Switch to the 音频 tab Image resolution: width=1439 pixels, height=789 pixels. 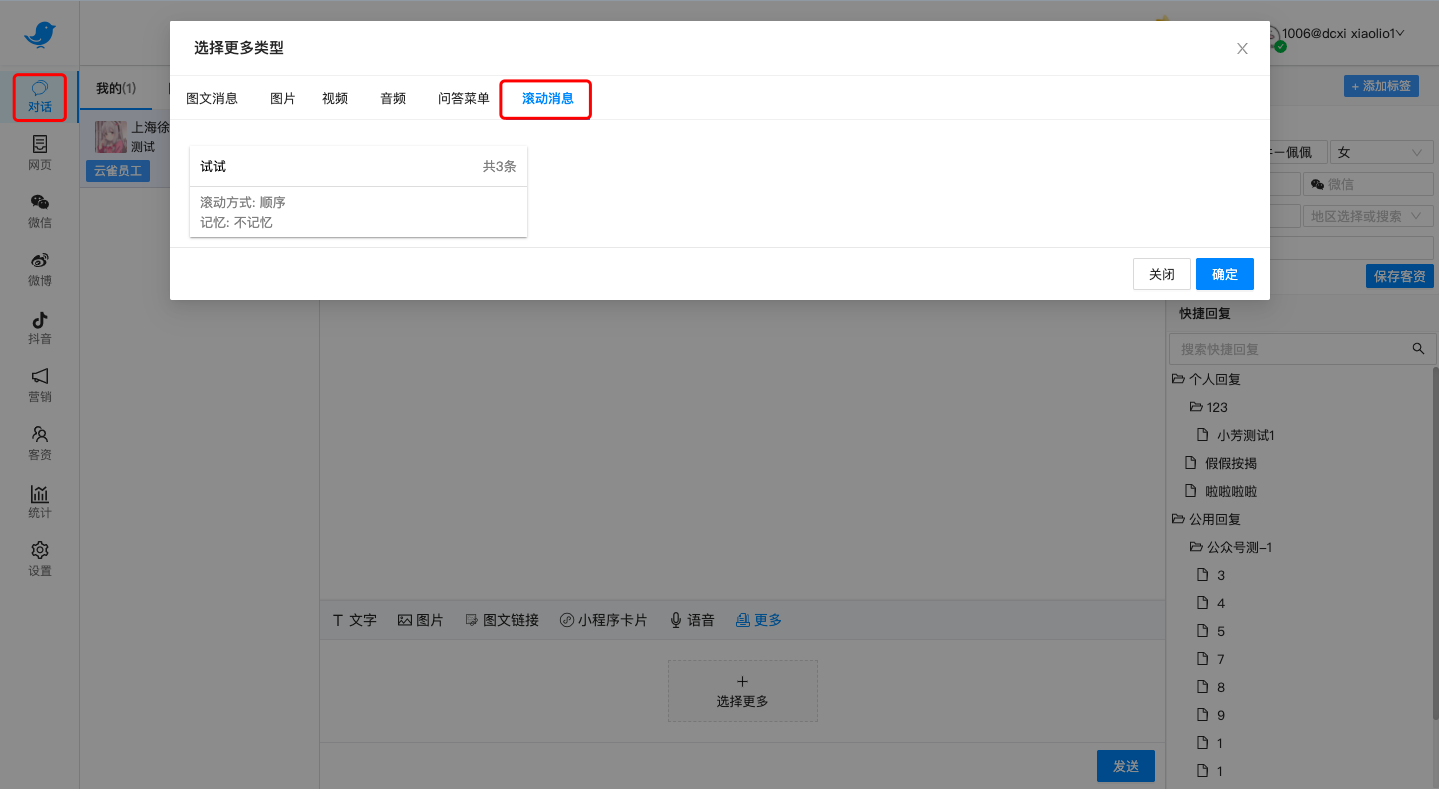392,98
